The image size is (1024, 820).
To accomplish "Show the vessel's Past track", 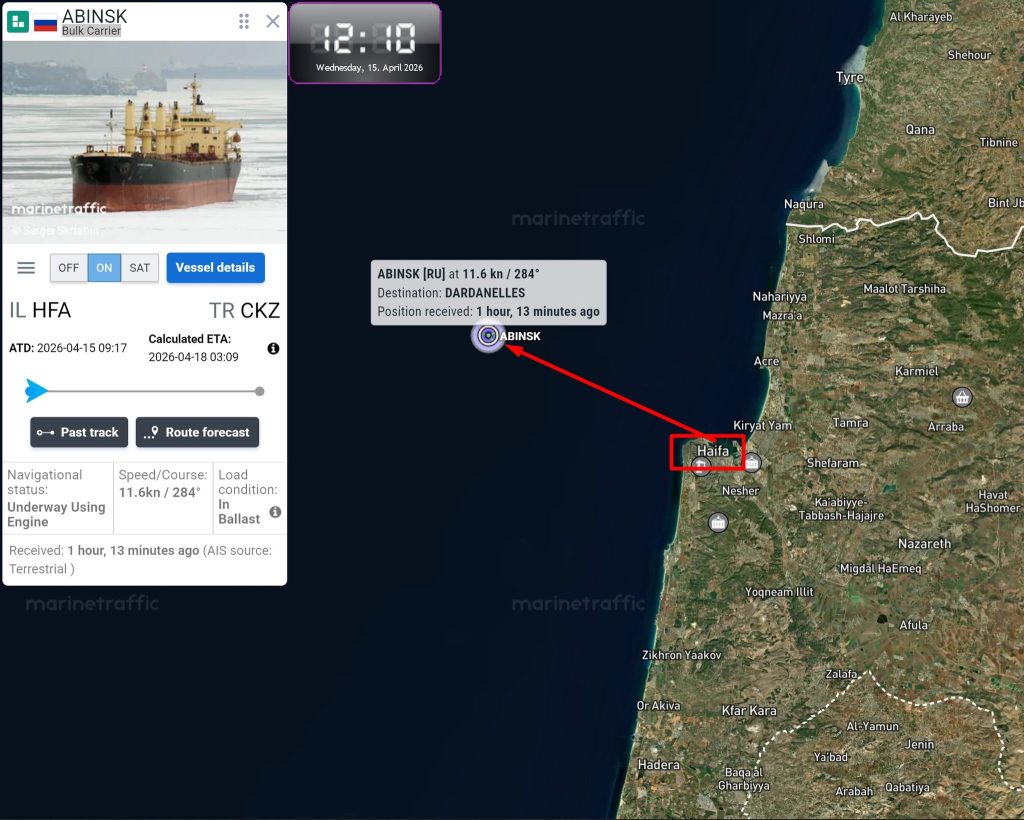I will tap(79, 432).
